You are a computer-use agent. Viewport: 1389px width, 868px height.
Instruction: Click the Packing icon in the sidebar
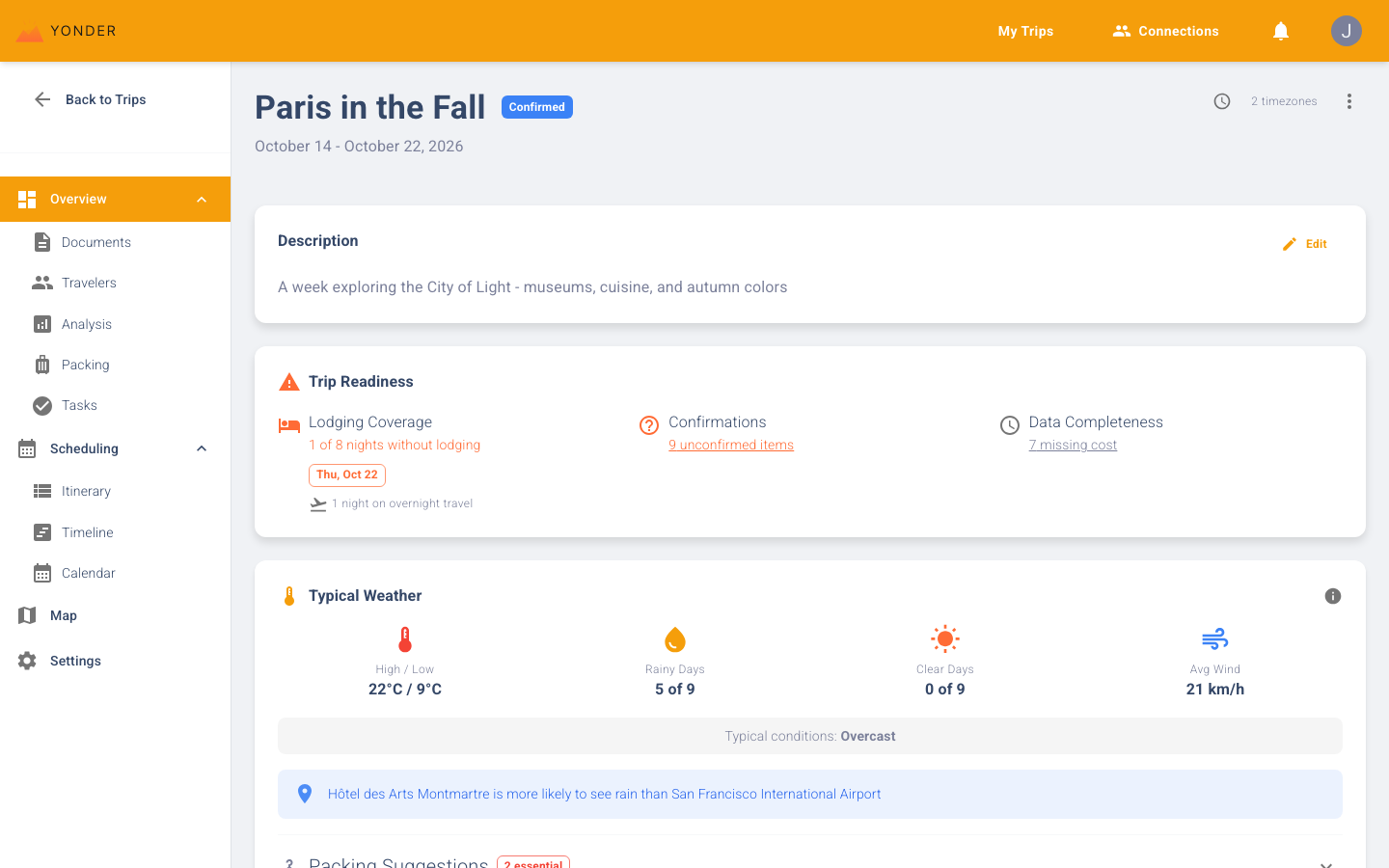coord(42,365)
